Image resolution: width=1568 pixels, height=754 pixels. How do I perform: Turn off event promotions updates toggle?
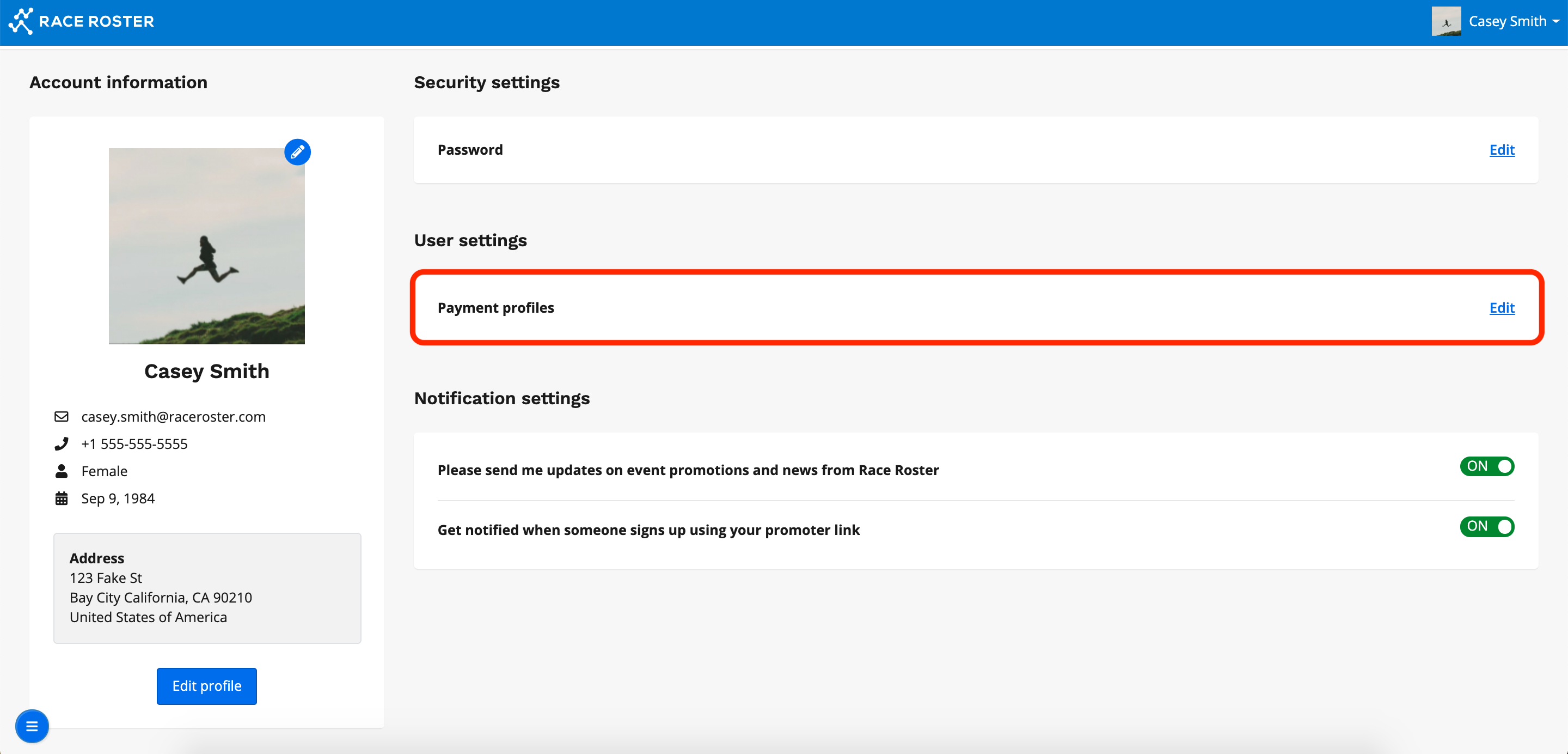coord(1486,466)
